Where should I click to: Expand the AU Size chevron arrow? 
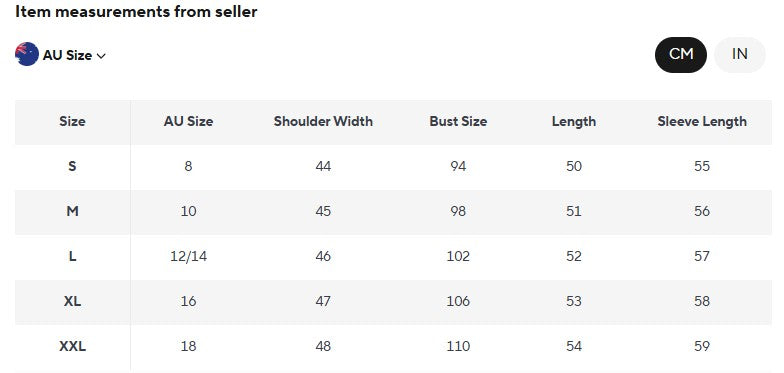point(101,56)
